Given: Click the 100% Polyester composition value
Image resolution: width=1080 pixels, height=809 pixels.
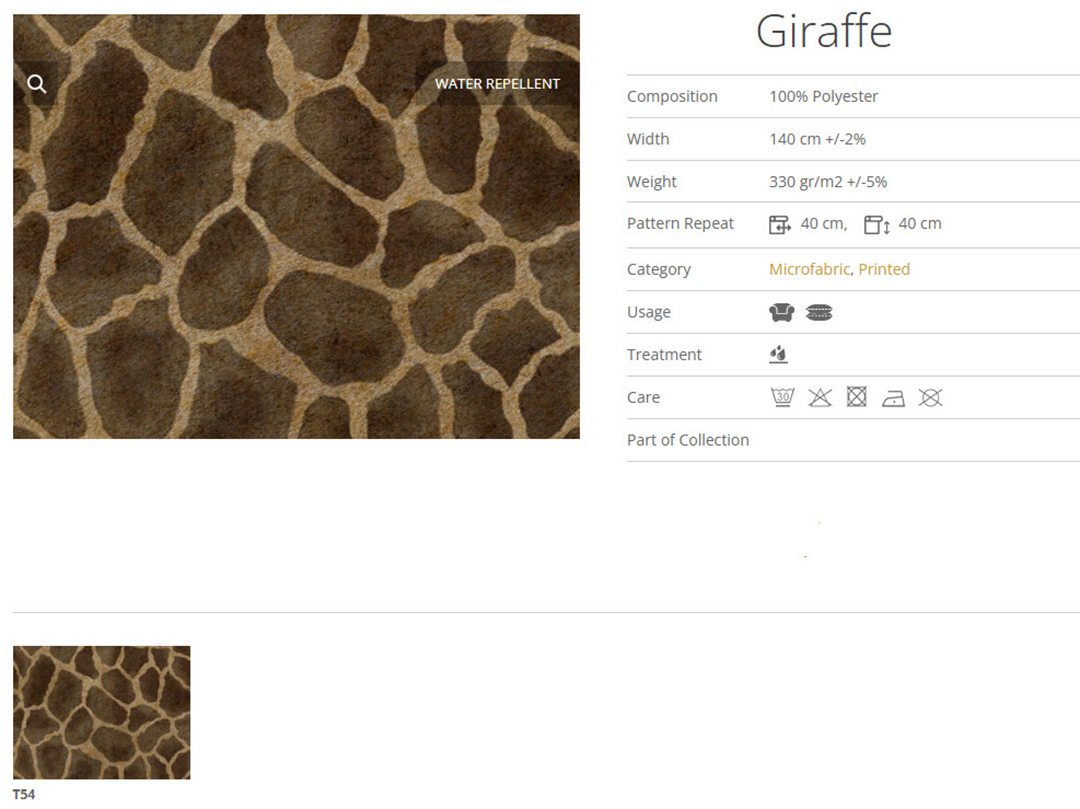Looking at the screenshot, I should point(823,97).
